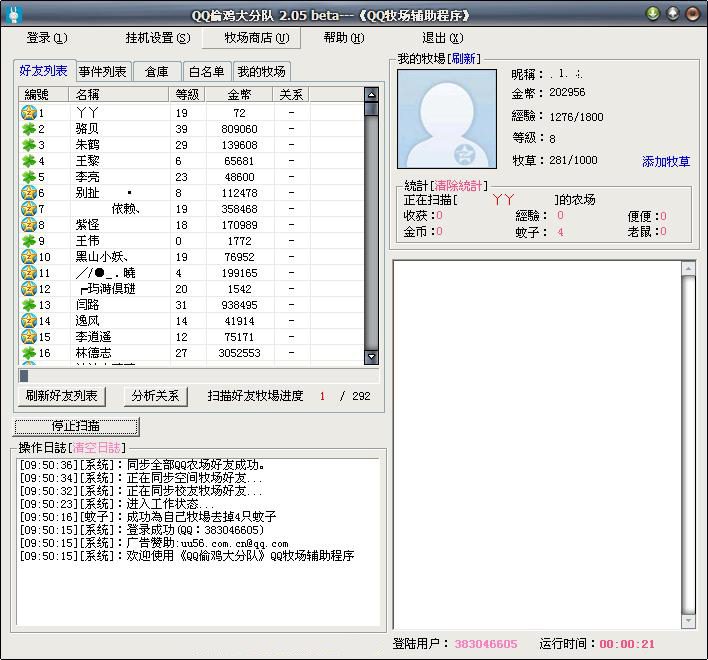Click the rabbit app icon in title bar
The width and height of the screenshot is (708, 660).
pos(15,15)
